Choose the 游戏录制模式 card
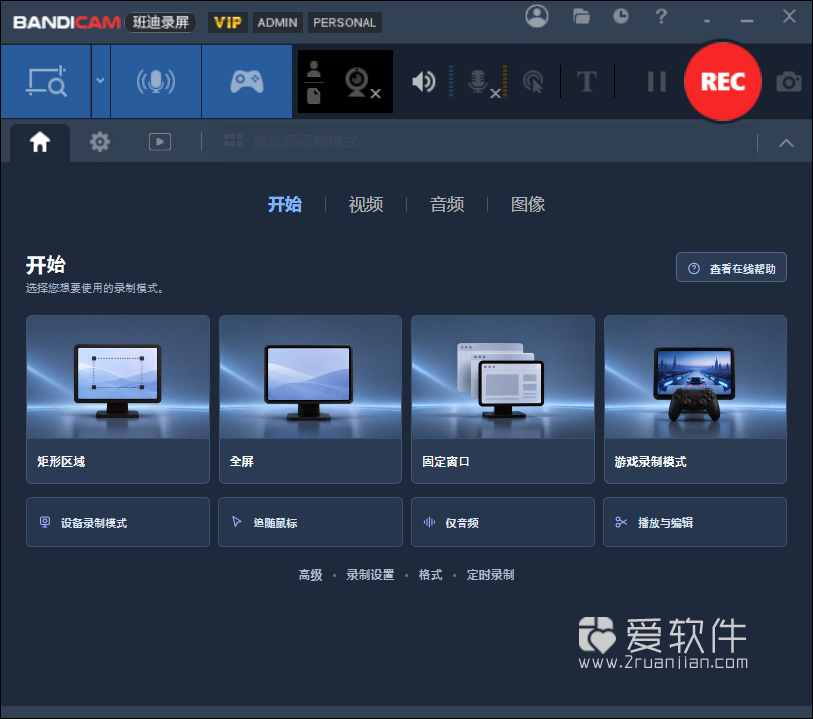The width and height of the screenshot is (813, 719). (x=695, y=399)
